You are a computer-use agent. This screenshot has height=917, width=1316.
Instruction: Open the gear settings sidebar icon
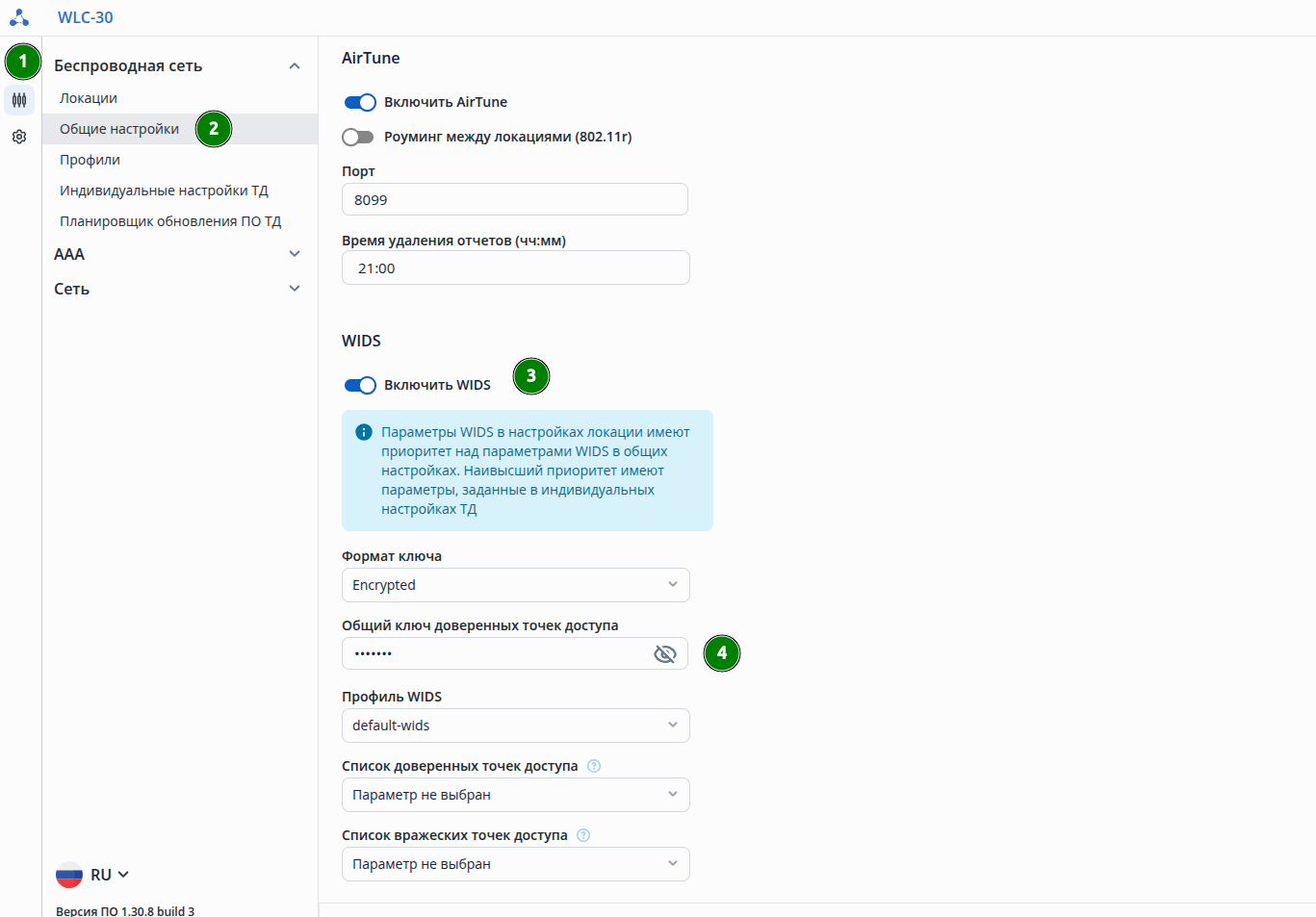pyautogui.click(x=19, y=137)
